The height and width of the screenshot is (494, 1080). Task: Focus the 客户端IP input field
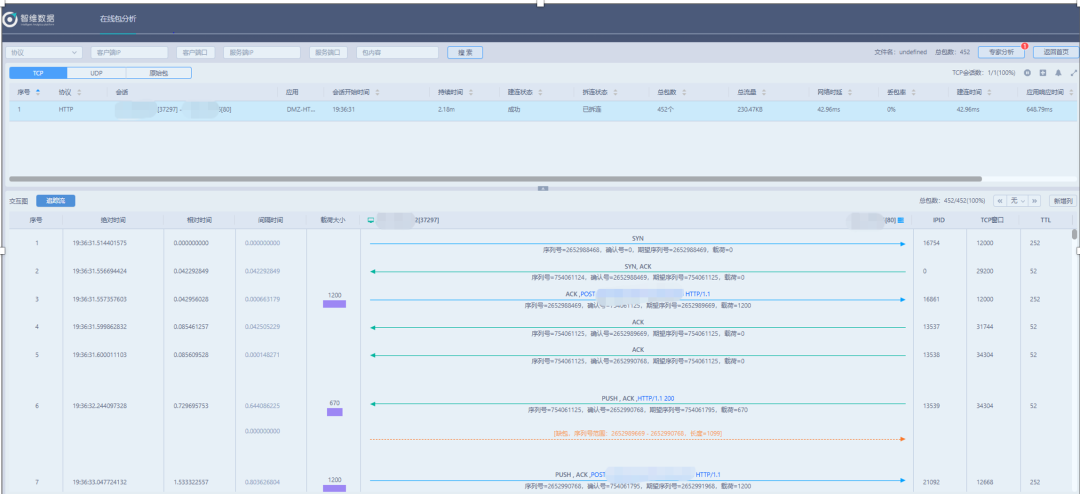tap(129, 52)
